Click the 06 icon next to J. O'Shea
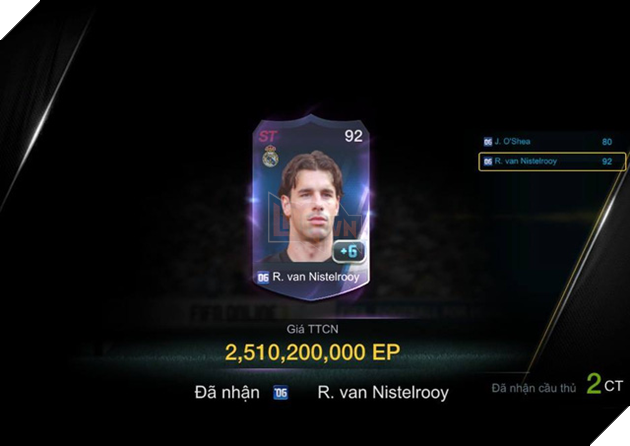 click(488, 141)
